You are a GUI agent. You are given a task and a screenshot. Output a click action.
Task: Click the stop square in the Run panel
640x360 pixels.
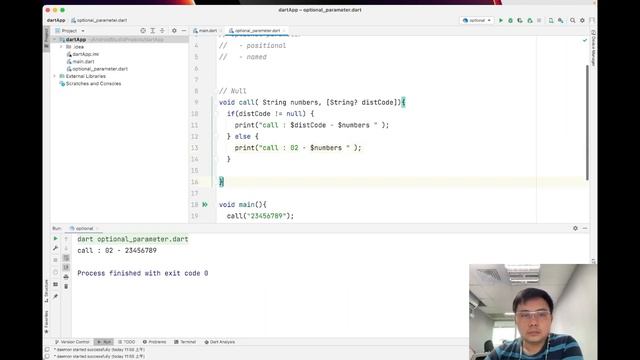[x=56, y=260]
